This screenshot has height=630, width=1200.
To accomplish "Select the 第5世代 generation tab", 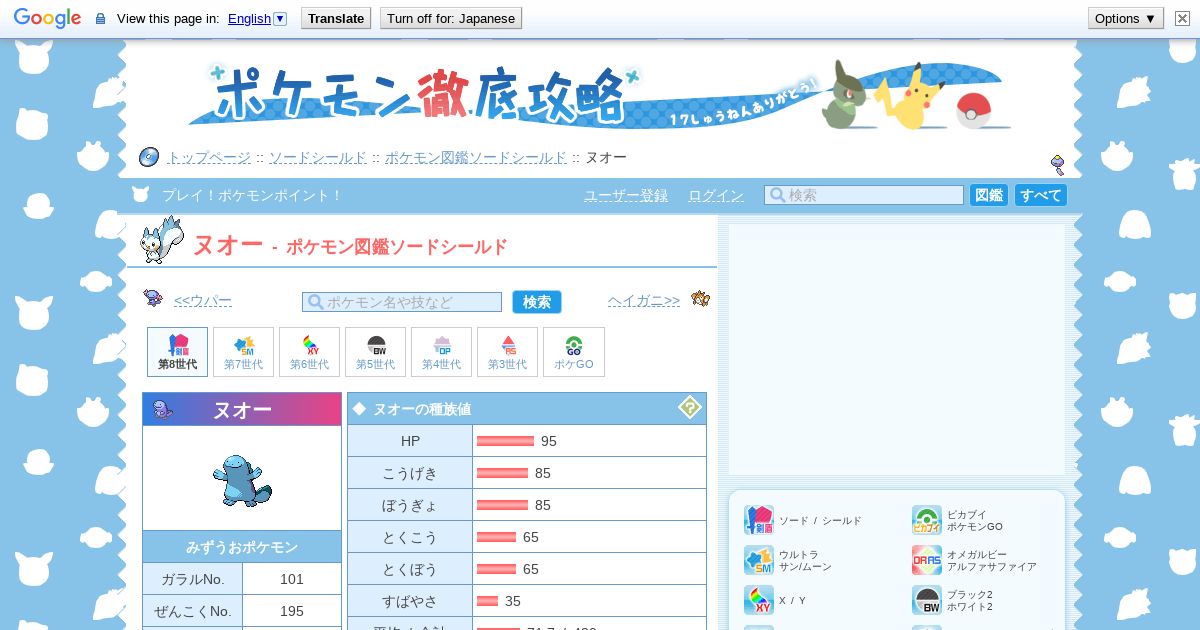I will (376, 352).
